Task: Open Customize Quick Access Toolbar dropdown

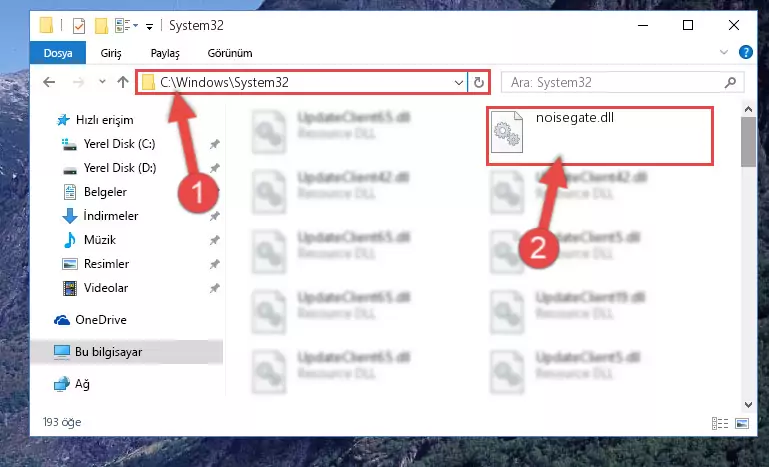Action: tap(149, 26)
